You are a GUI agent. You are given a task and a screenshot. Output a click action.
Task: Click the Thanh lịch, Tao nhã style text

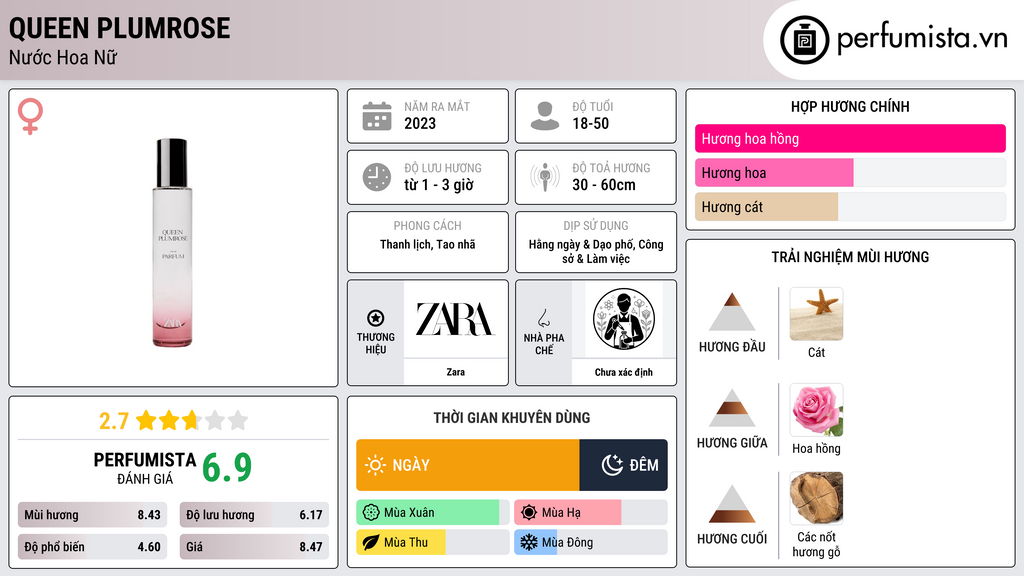point(428,245)
